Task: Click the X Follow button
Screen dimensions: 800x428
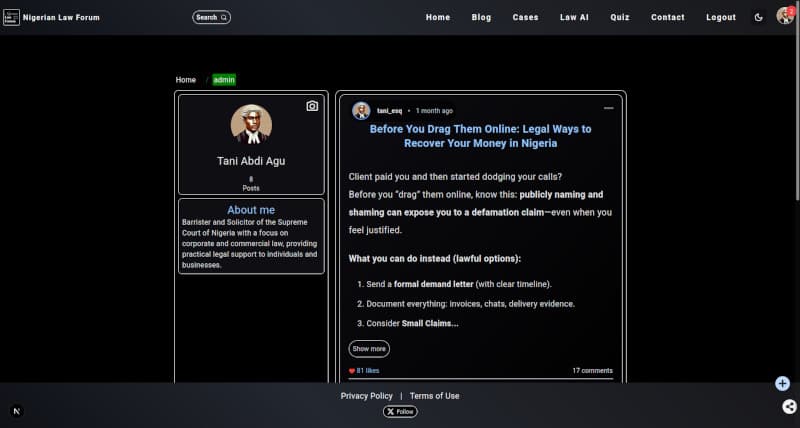Action: [400, 412]
